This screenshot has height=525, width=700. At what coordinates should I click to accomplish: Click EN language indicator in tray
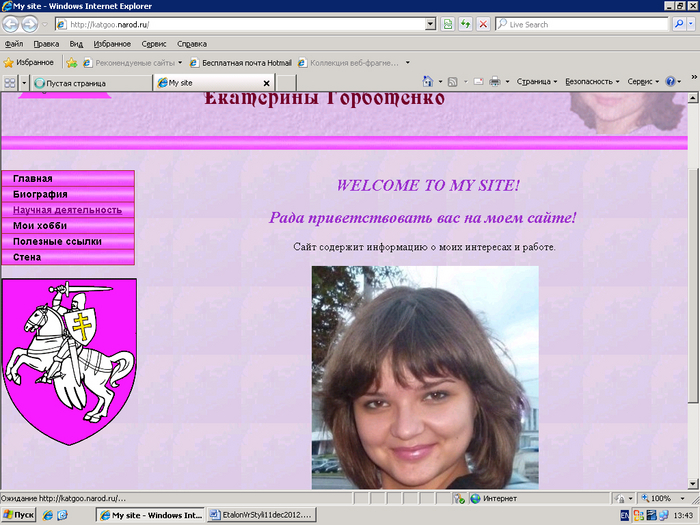point(625,516)
